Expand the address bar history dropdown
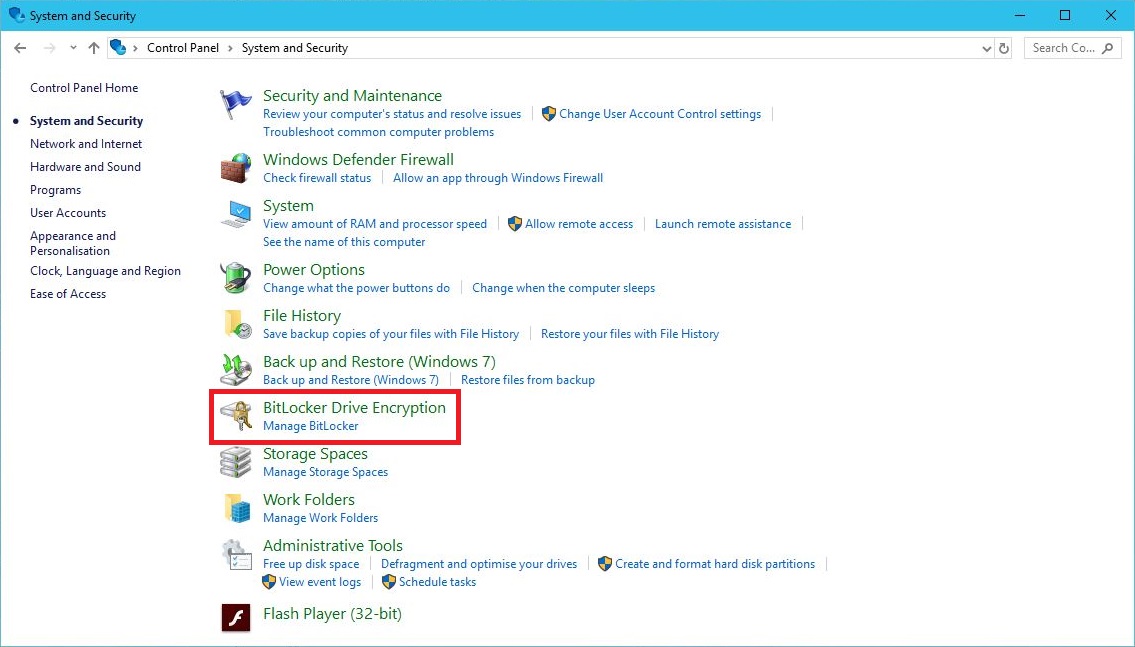 986,48
